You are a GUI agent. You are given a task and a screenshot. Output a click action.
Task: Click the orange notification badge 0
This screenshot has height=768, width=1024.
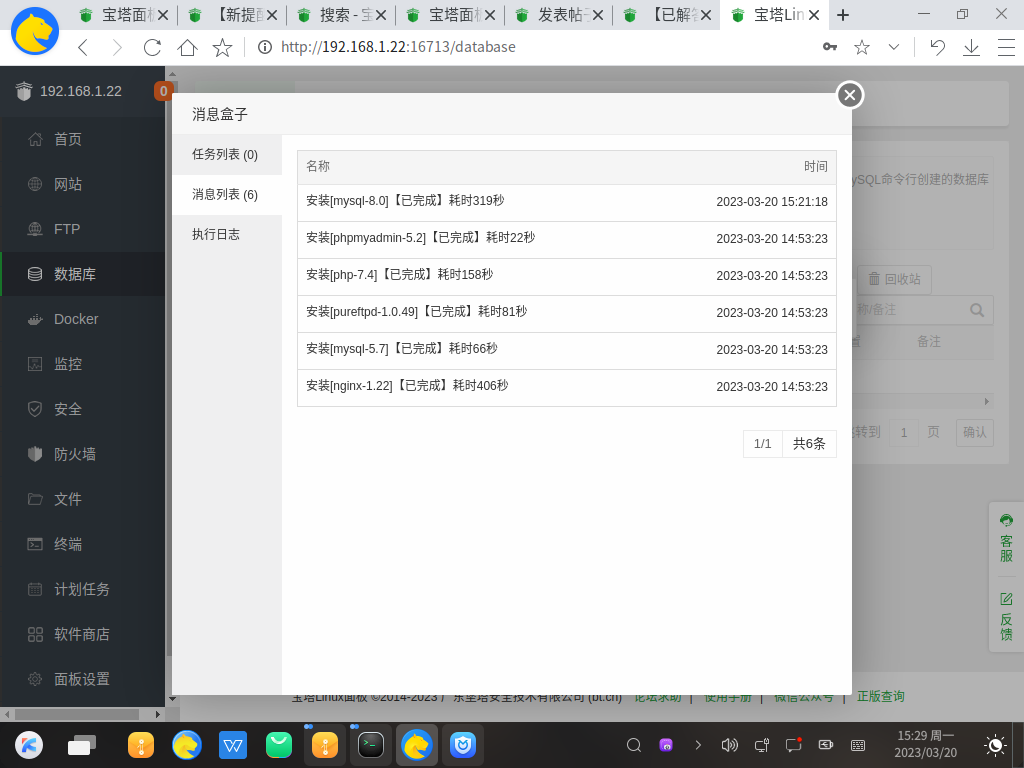pos(163,91)
